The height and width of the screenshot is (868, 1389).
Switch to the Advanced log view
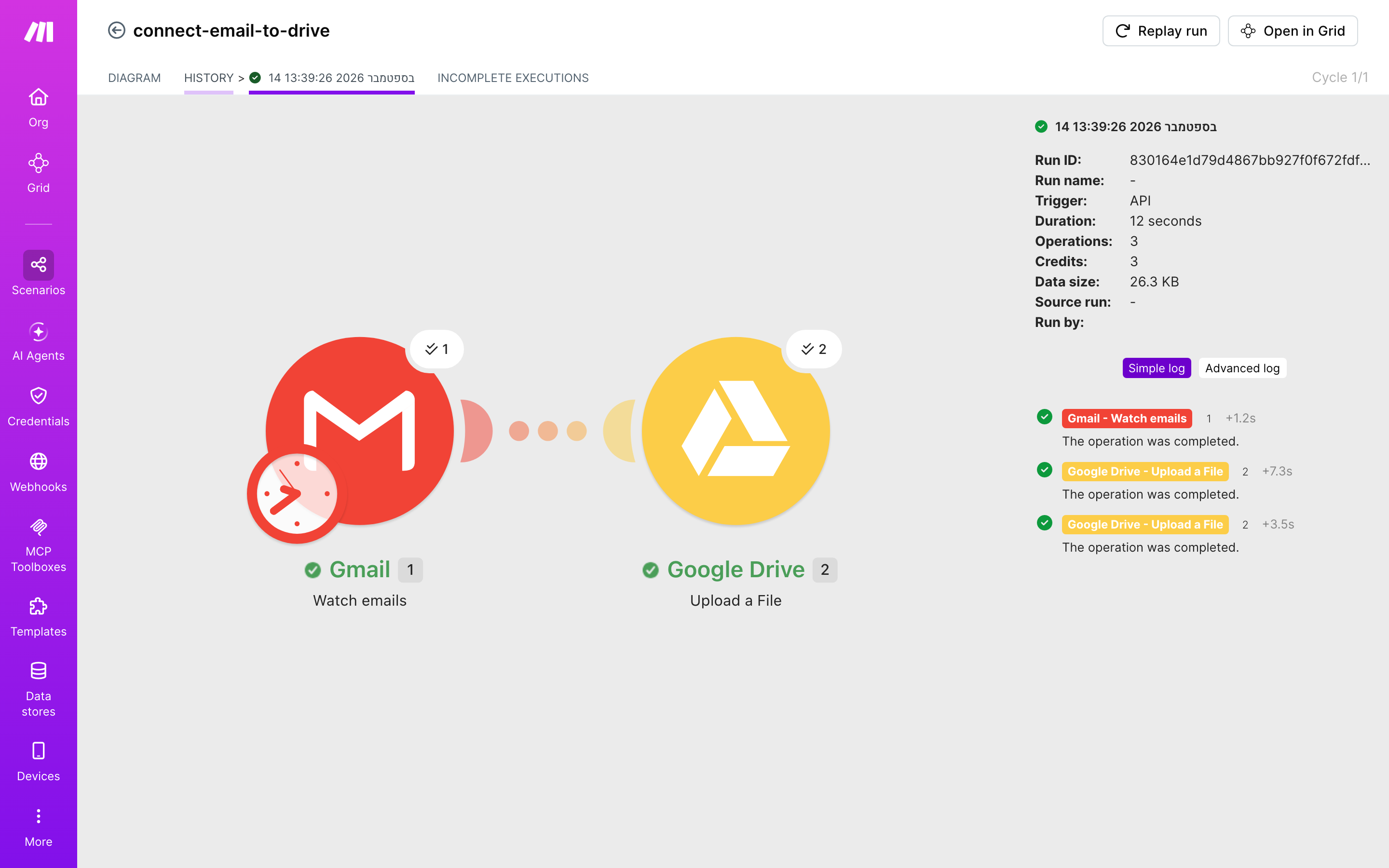1242,368
